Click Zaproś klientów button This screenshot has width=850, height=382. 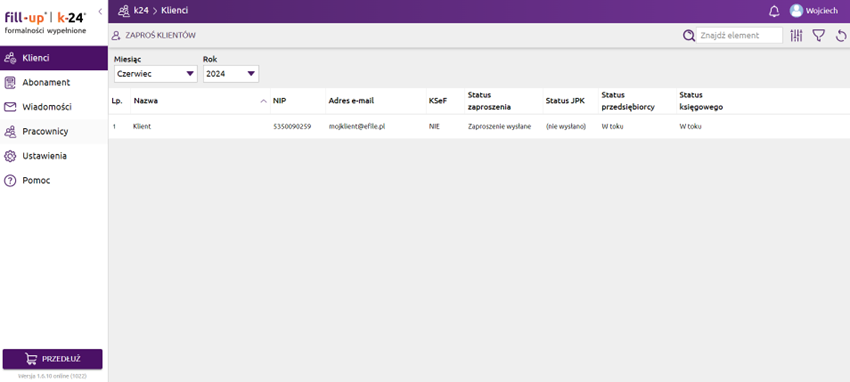click(x=153, y=35)
